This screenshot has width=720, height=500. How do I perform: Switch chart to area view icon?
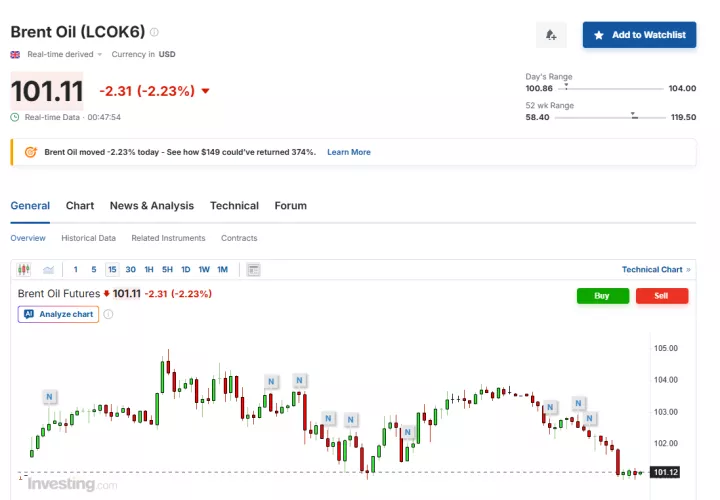48,269
